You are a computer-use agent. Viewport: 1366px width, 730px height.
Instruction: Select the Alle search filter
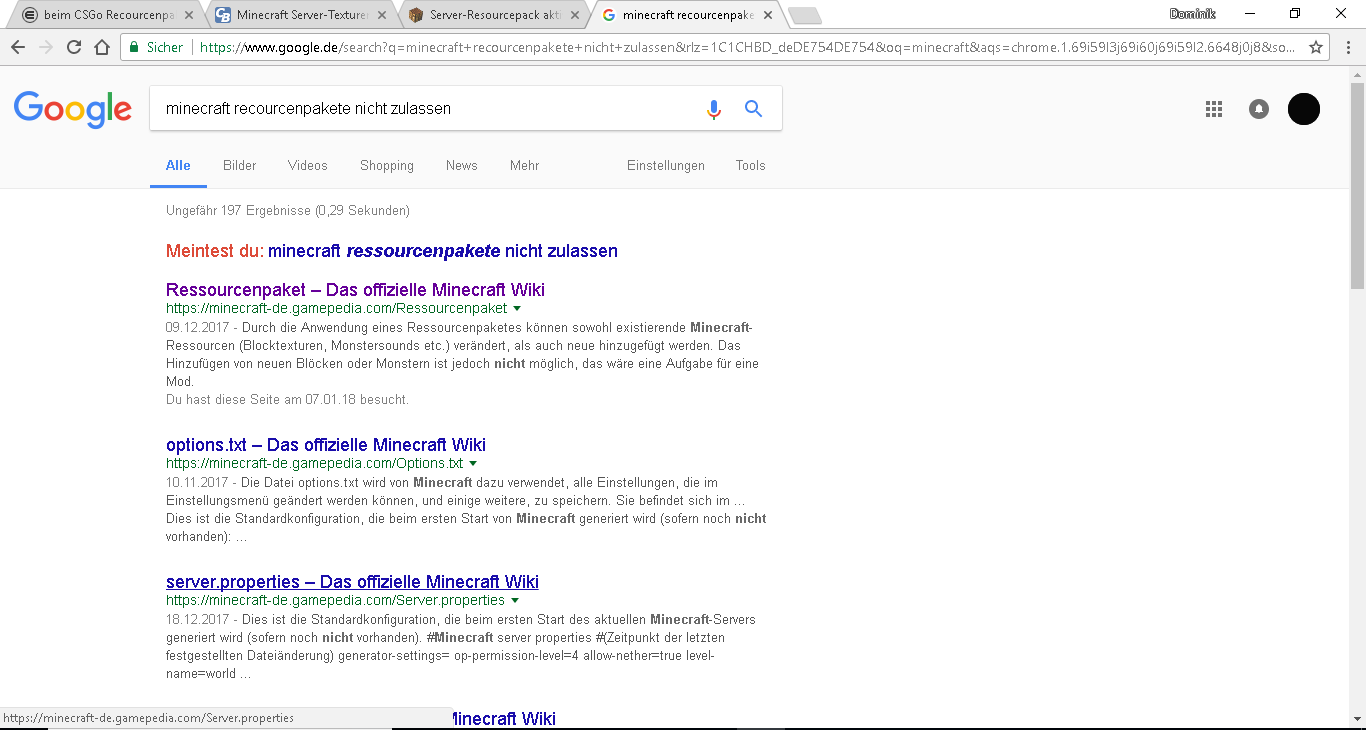click(178, 166)
